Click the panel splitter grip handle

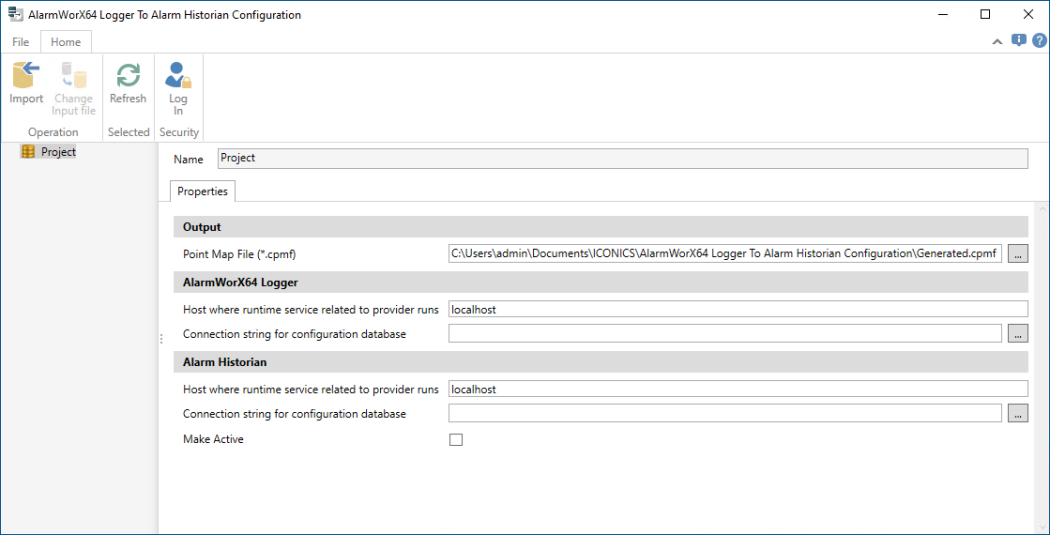point(161,340)
